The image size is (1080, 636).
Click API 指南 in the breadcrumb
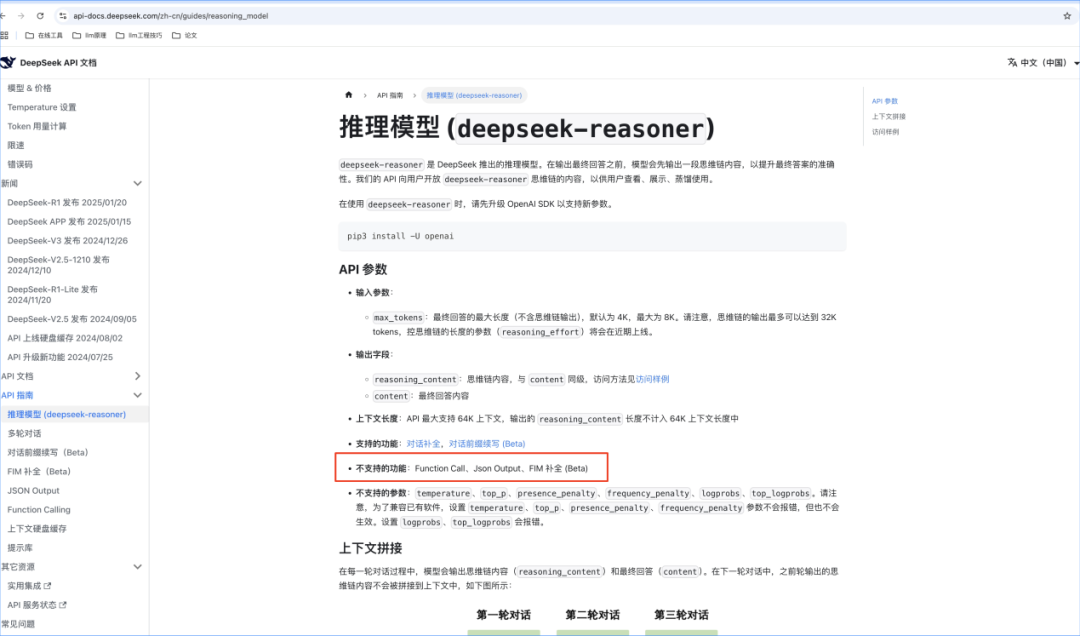pos(390,96)
